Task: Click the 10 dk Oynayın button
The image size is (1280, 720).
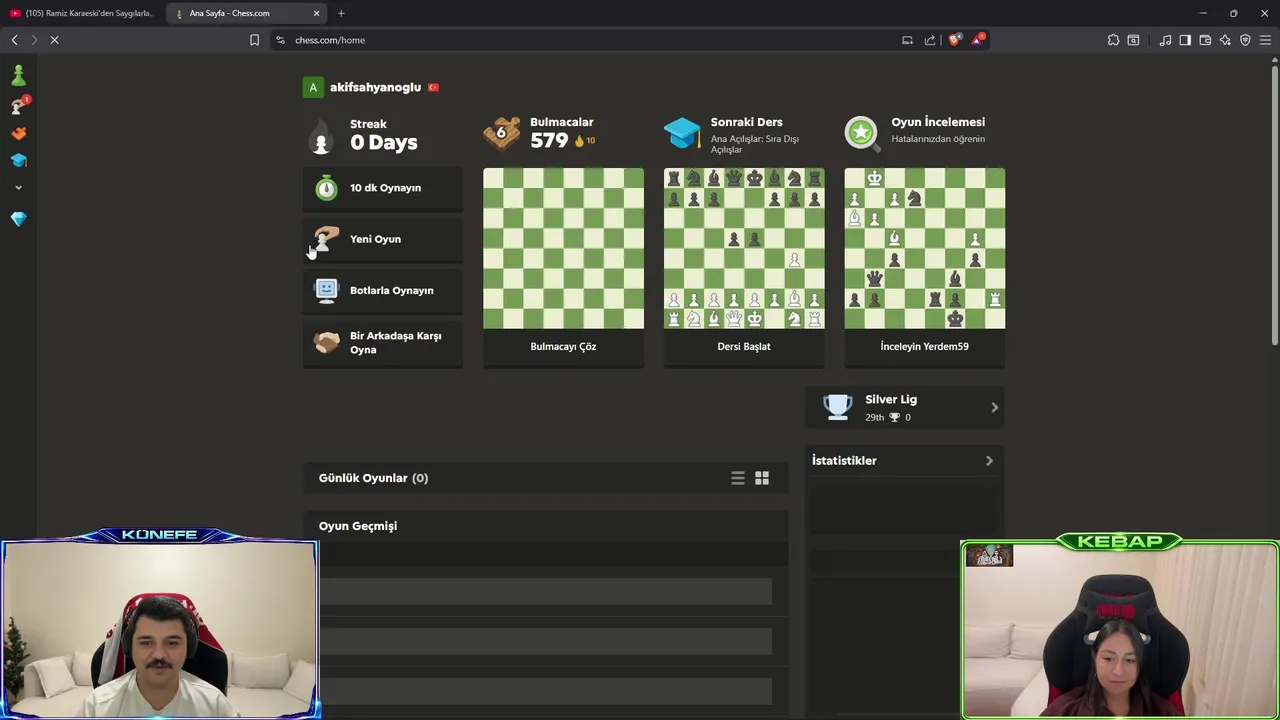Action: coord(383,188)
